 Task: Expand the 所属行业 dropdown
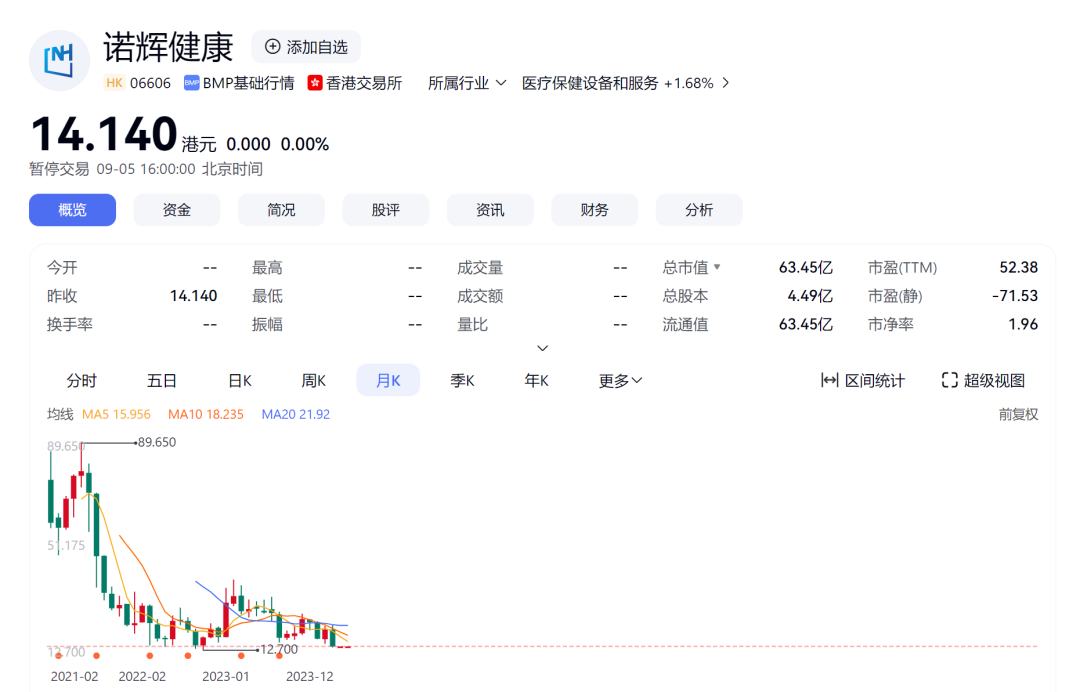click(x=466, y=83)
